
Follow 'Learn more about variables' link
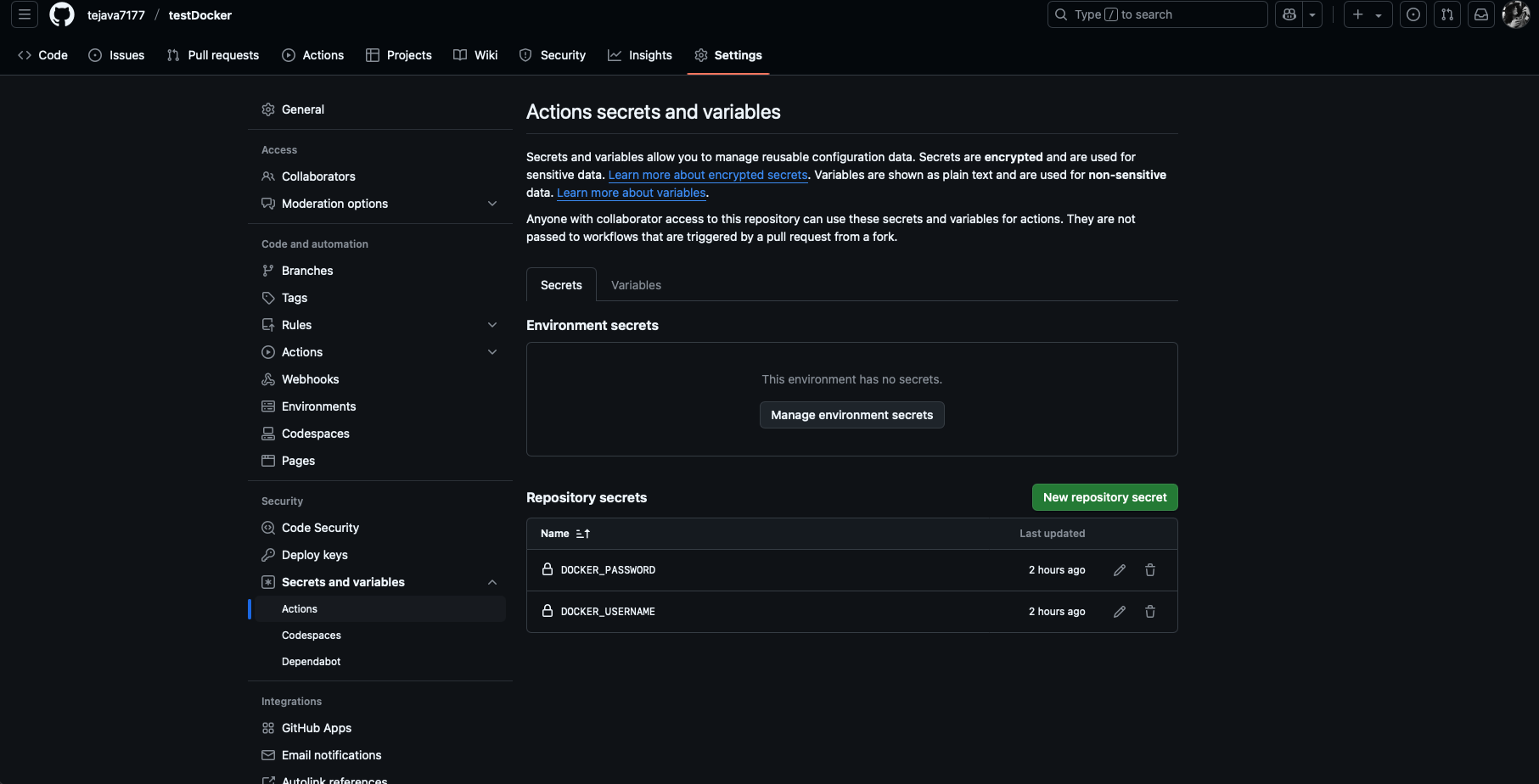point(632,193)
